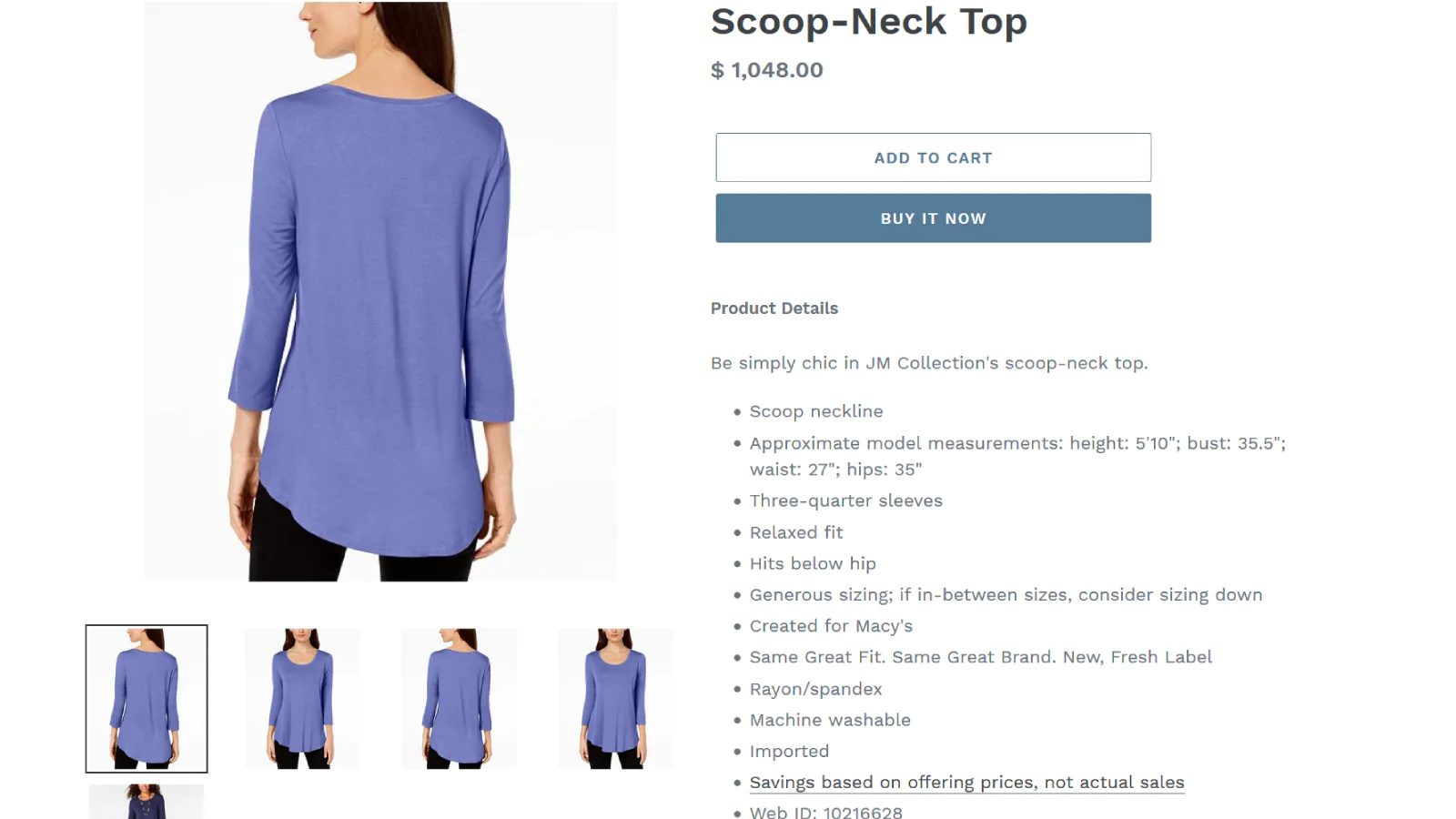Click the Machine washable bullet item

830,720
